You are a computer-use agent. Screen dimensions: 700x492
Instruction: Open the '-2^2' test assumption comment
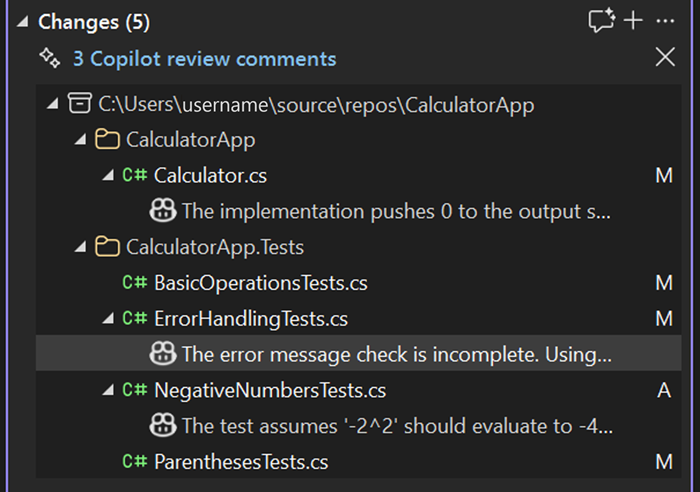(397, 426)
